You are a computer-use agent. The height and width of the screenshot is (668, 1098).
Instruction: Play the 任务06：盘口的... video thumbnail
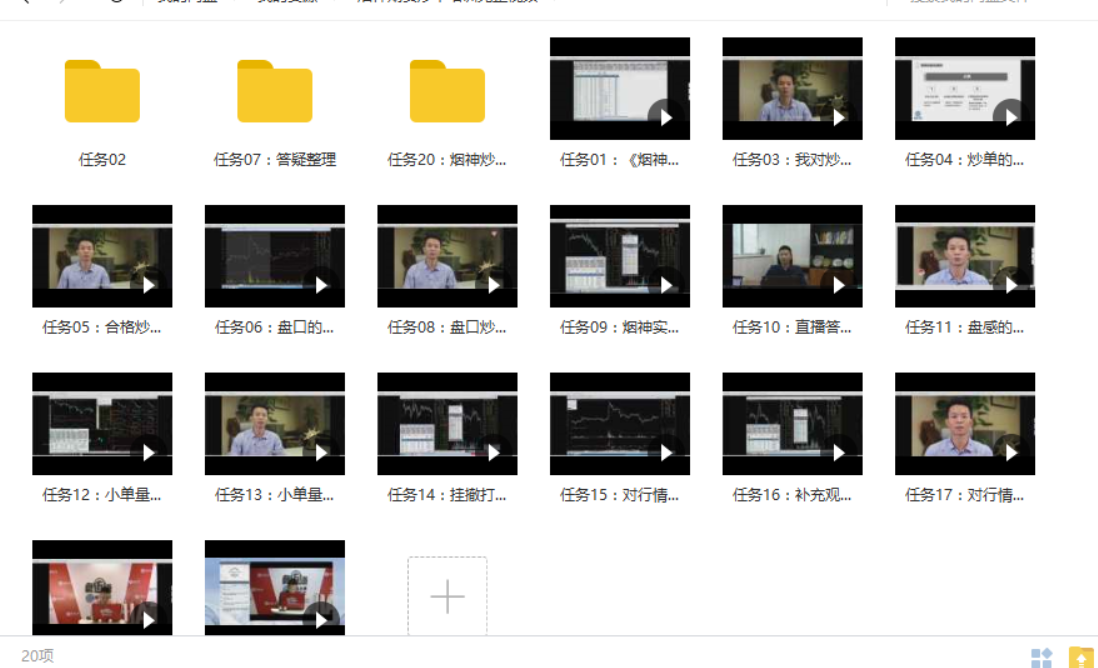(x=274, y=256)
